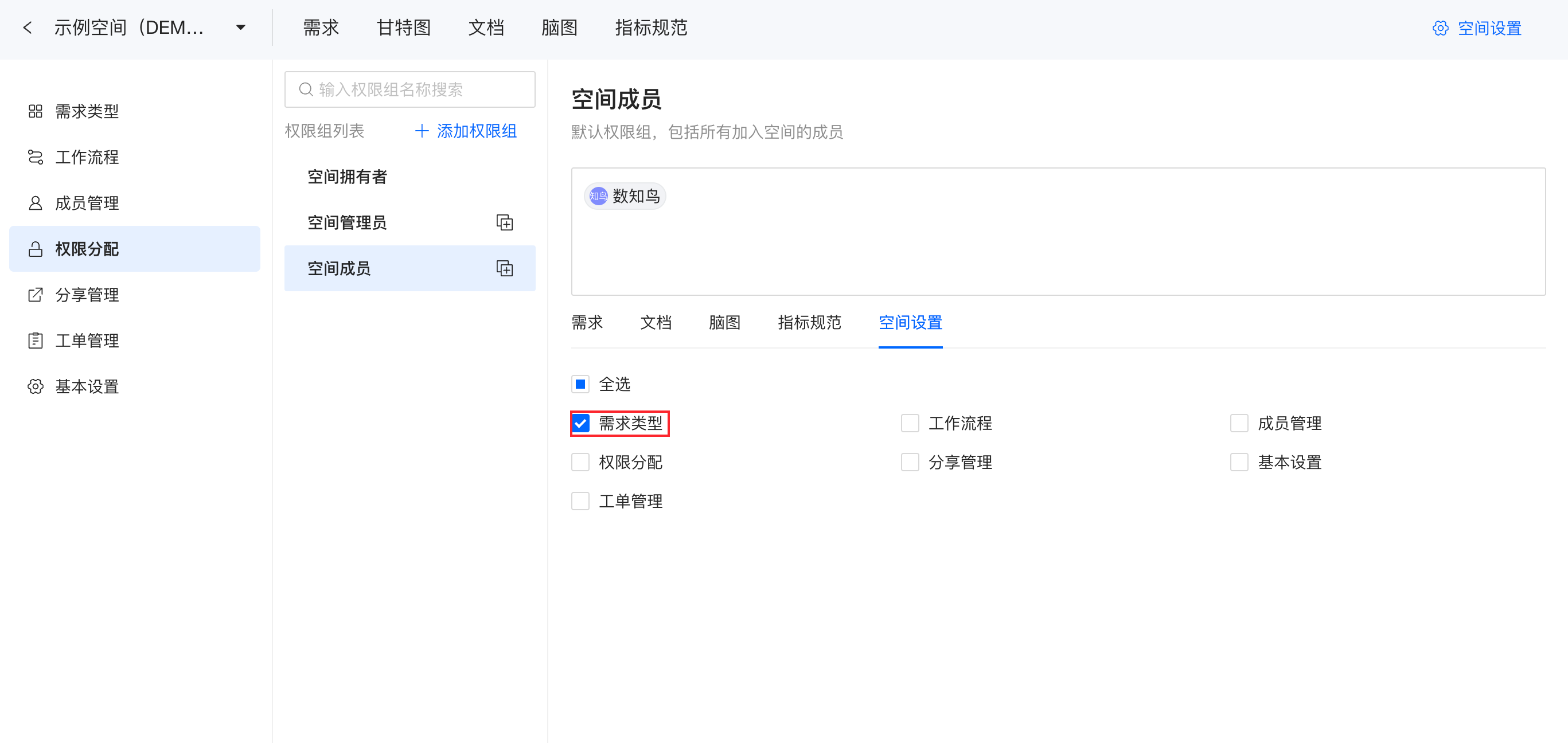Click the 成员管理 person icon
1568x743 pixels.
[x=36, y=204]
